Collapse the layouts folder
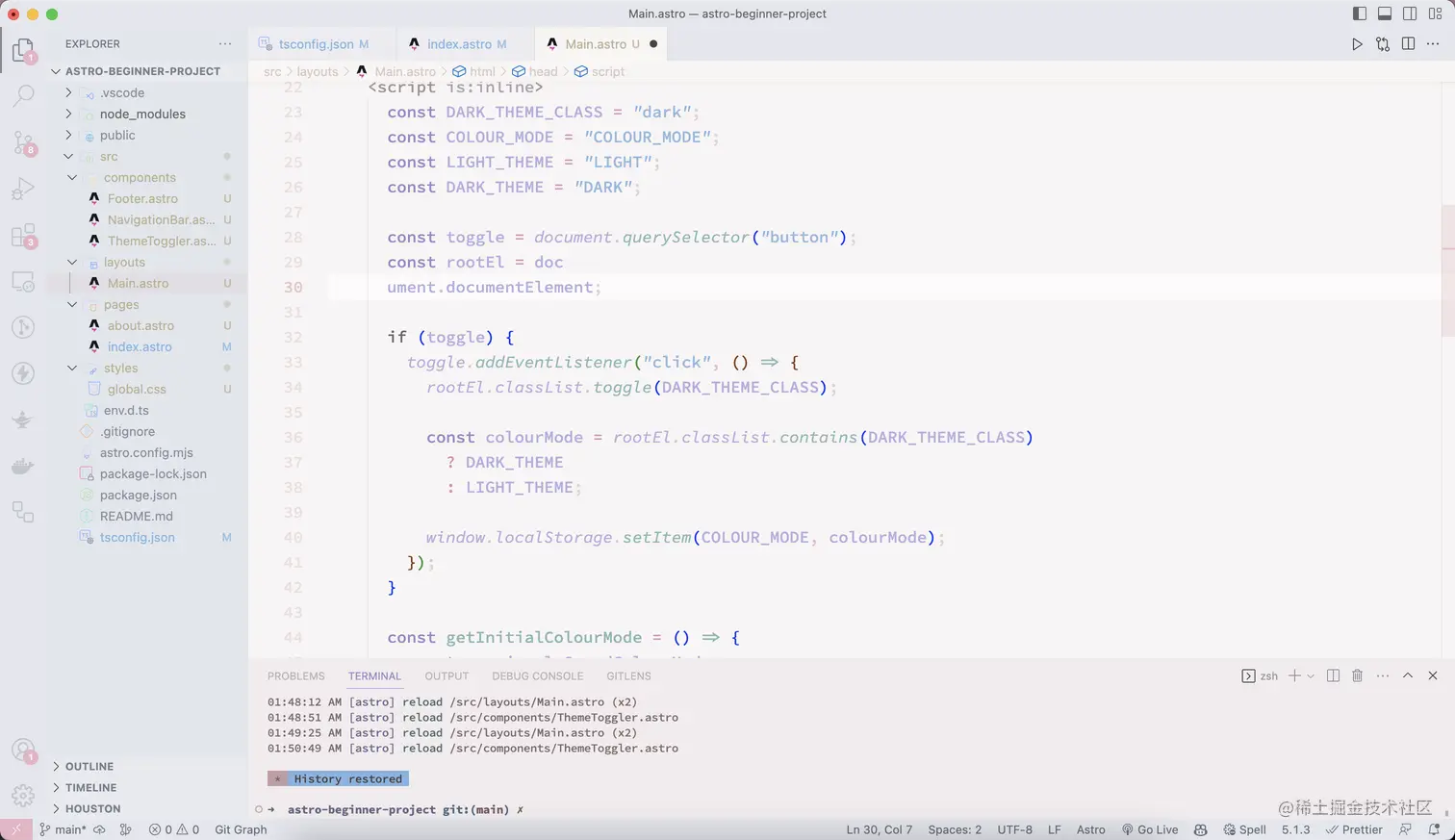Screen dimensions: 1455x840 pos(72,262)
